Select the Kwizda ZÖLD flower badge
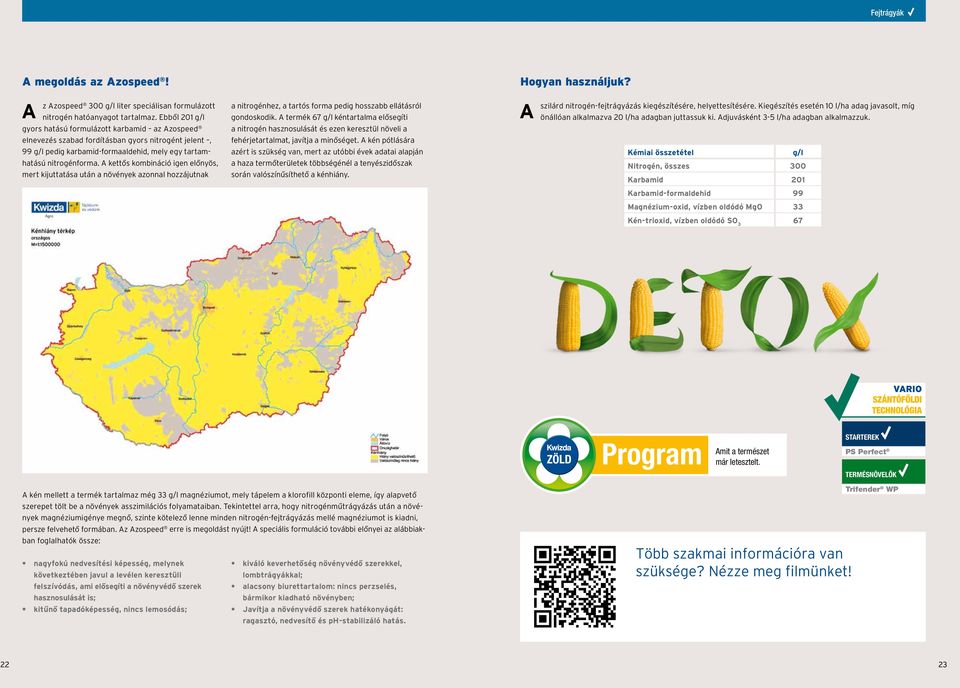The height and width of the screenshot is (688, 960). tap(558, 454)
